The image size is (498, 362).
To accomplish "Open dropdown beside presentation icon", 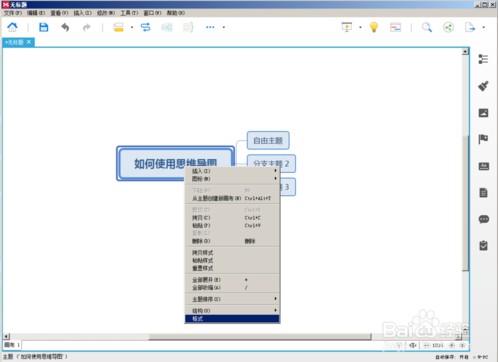I will tap(360, 27).
